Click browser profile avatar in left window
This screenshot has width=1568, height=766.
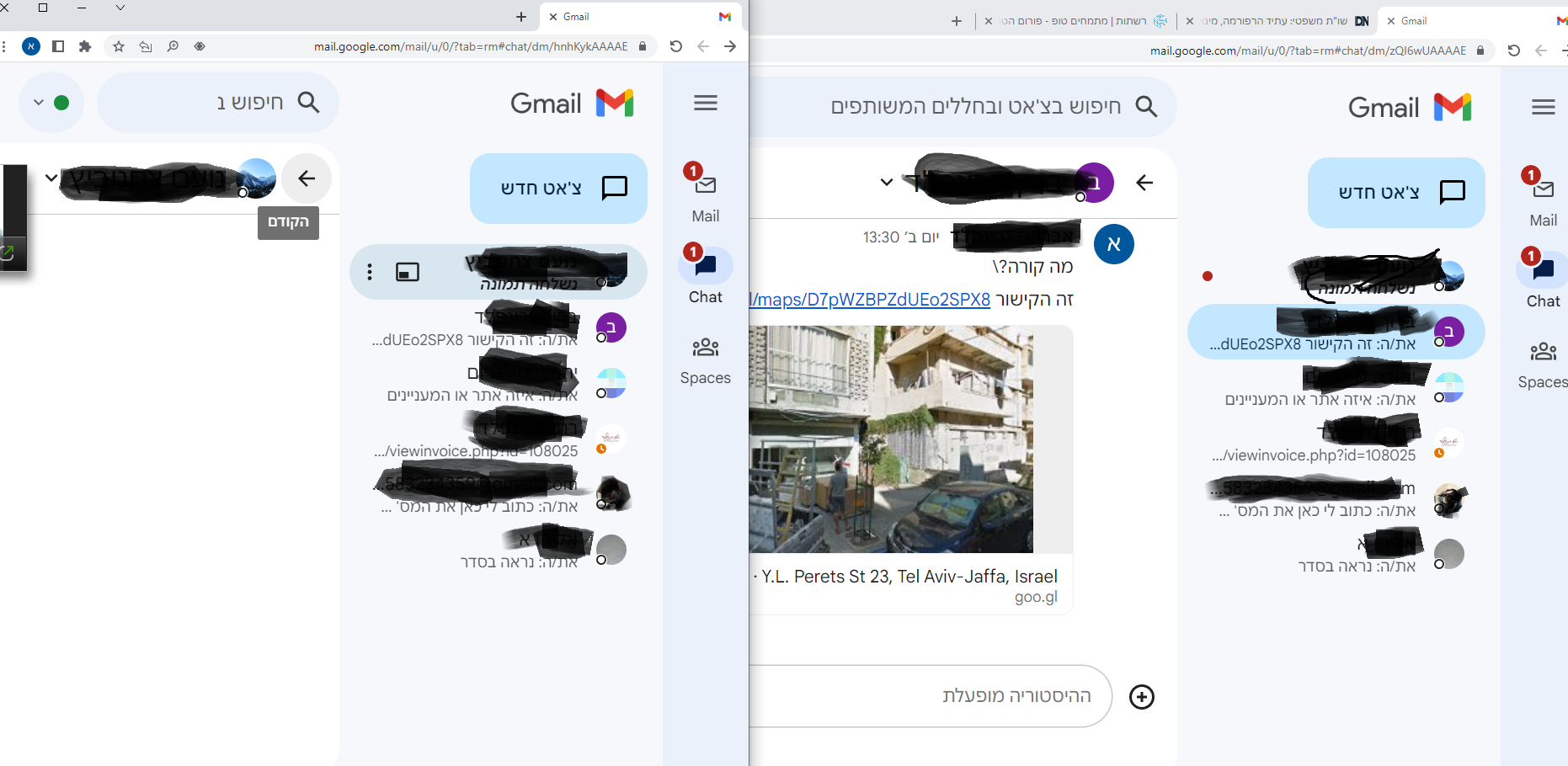click(x=31, y=46)
